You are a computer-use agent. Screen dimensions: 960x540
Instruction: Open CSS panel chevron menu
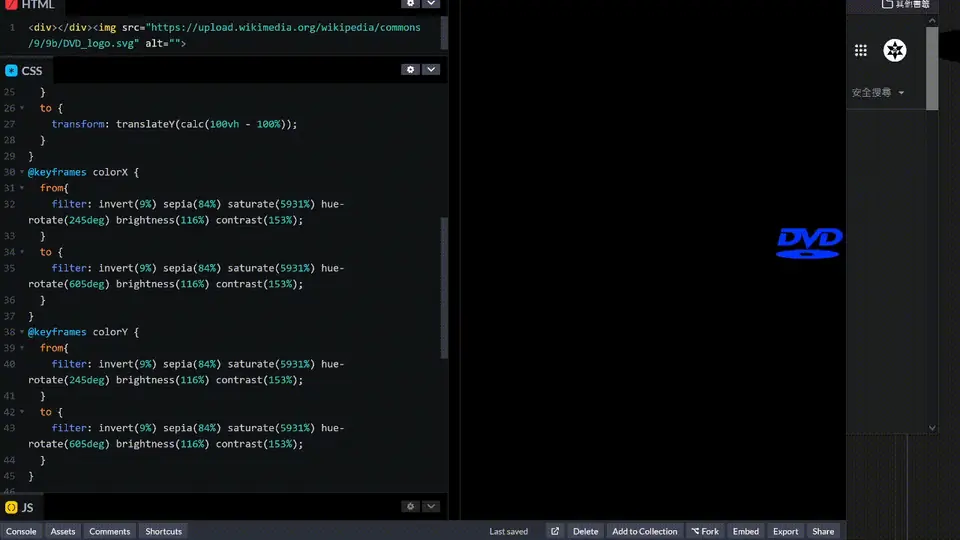[x=431, y=70]
